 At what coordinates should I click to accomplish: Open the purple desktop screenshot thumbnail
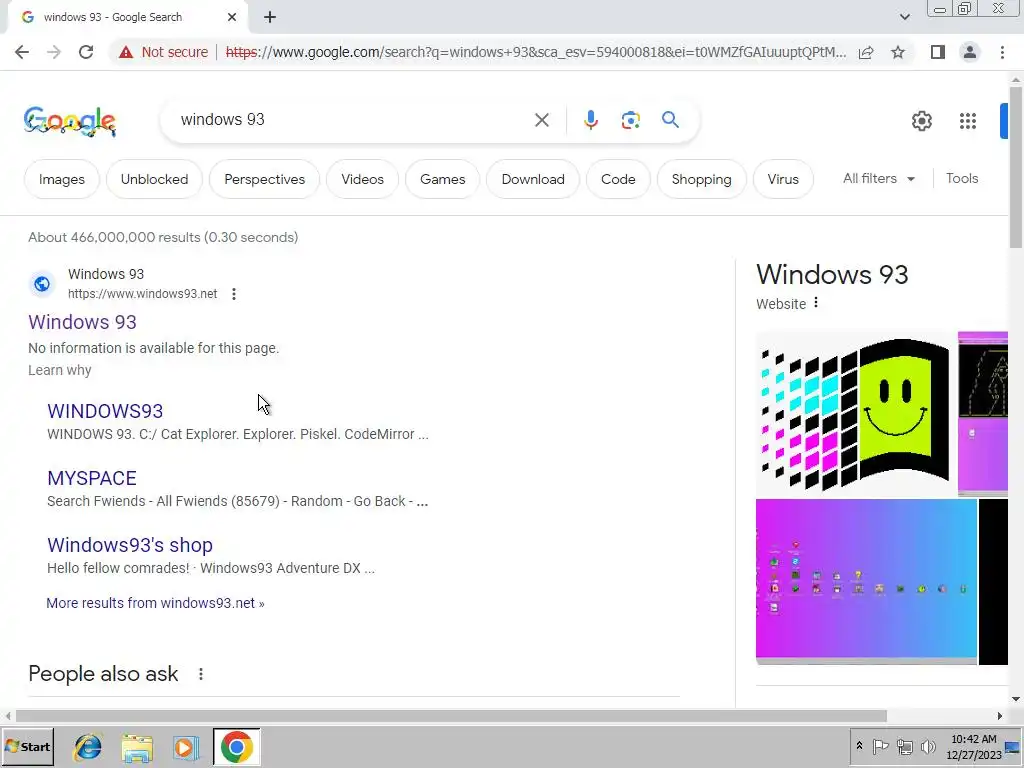pyautogui.click(x=866, y=581)
